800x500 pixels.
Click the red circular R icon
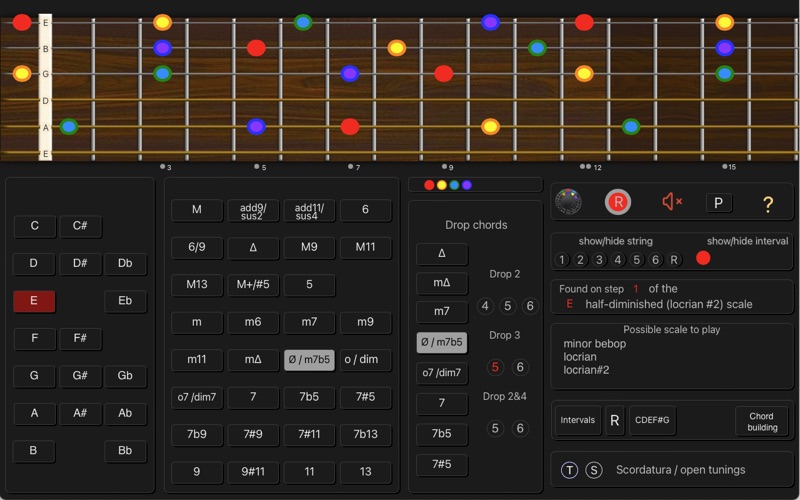point(618,202)
